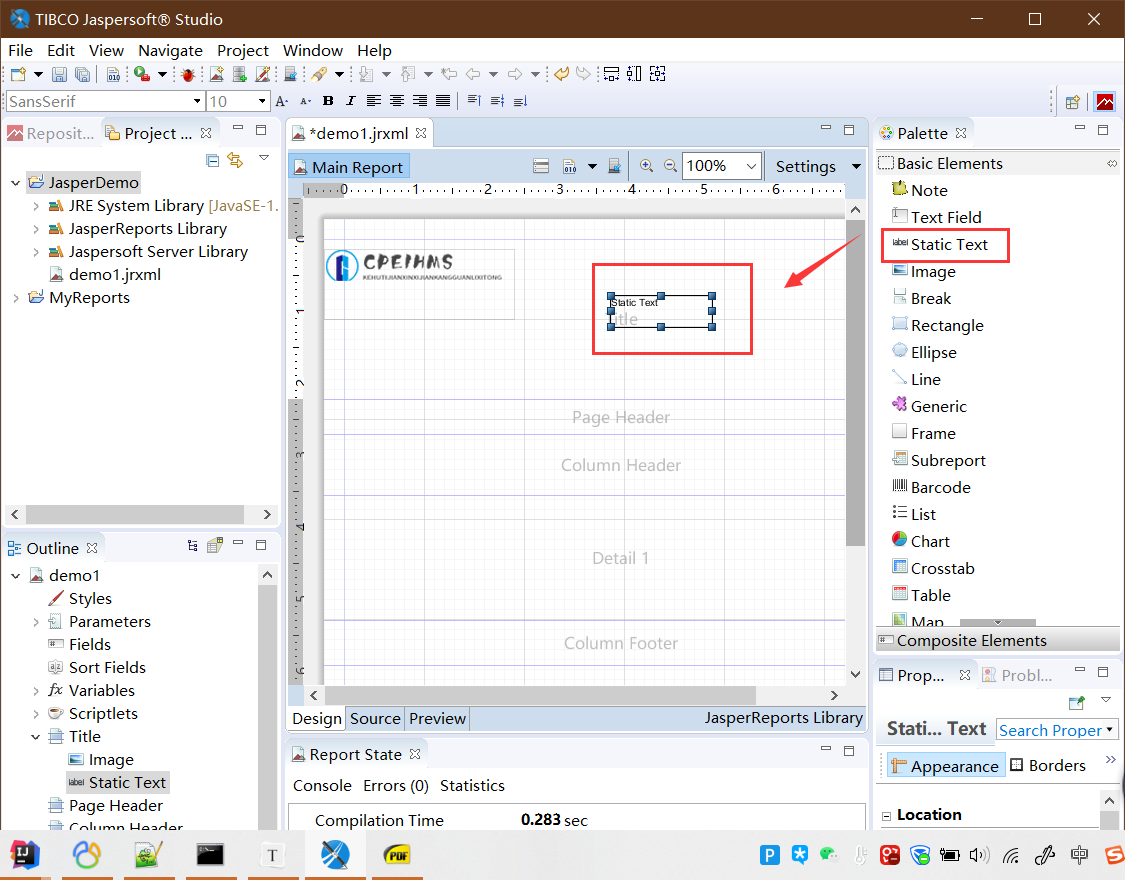Select the Static Text element in the Palette
The width and height of the screenshot is (1125, 880).
(944, 244)
